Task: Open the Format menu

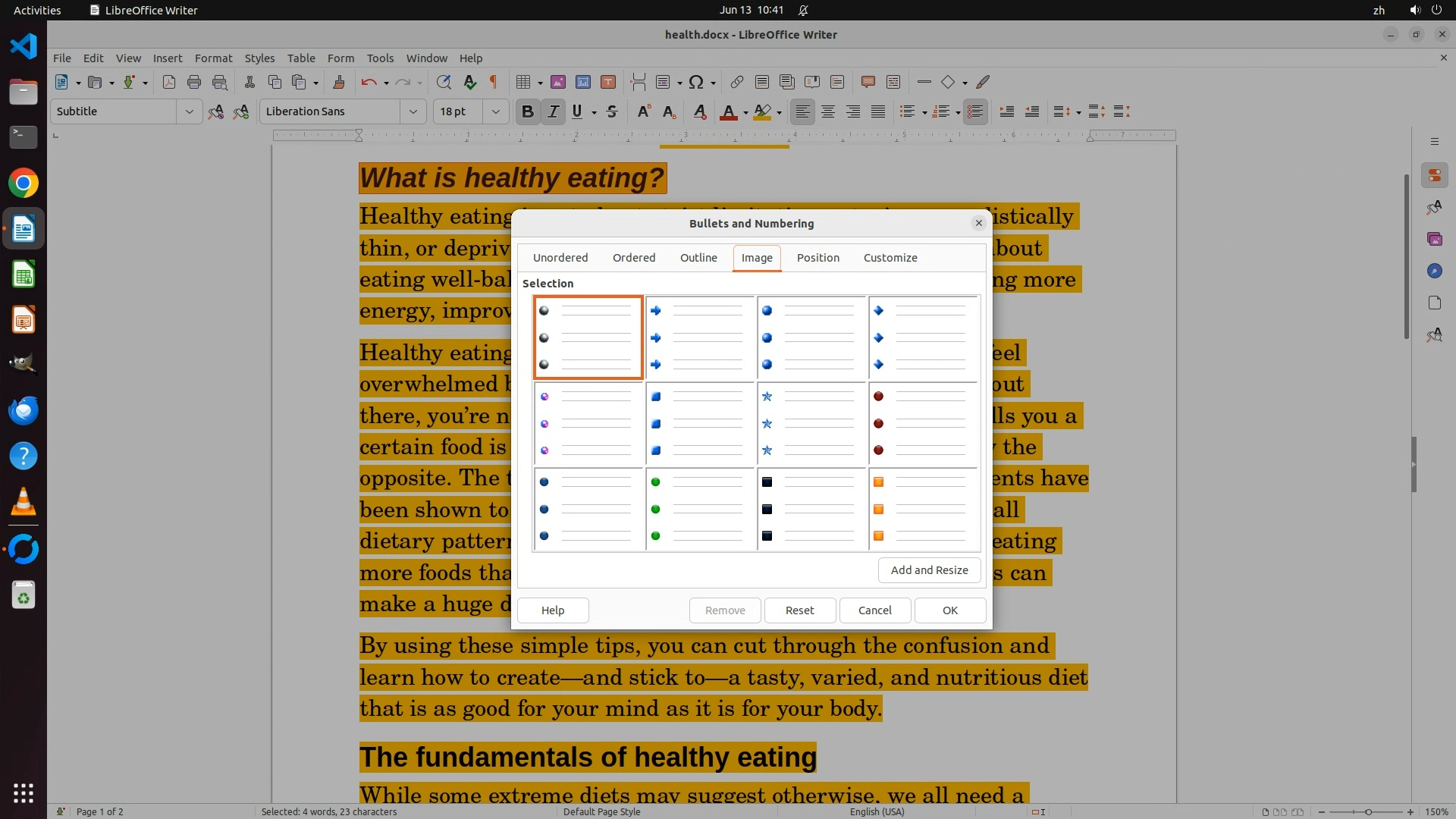Action: [x=213, y=58]
